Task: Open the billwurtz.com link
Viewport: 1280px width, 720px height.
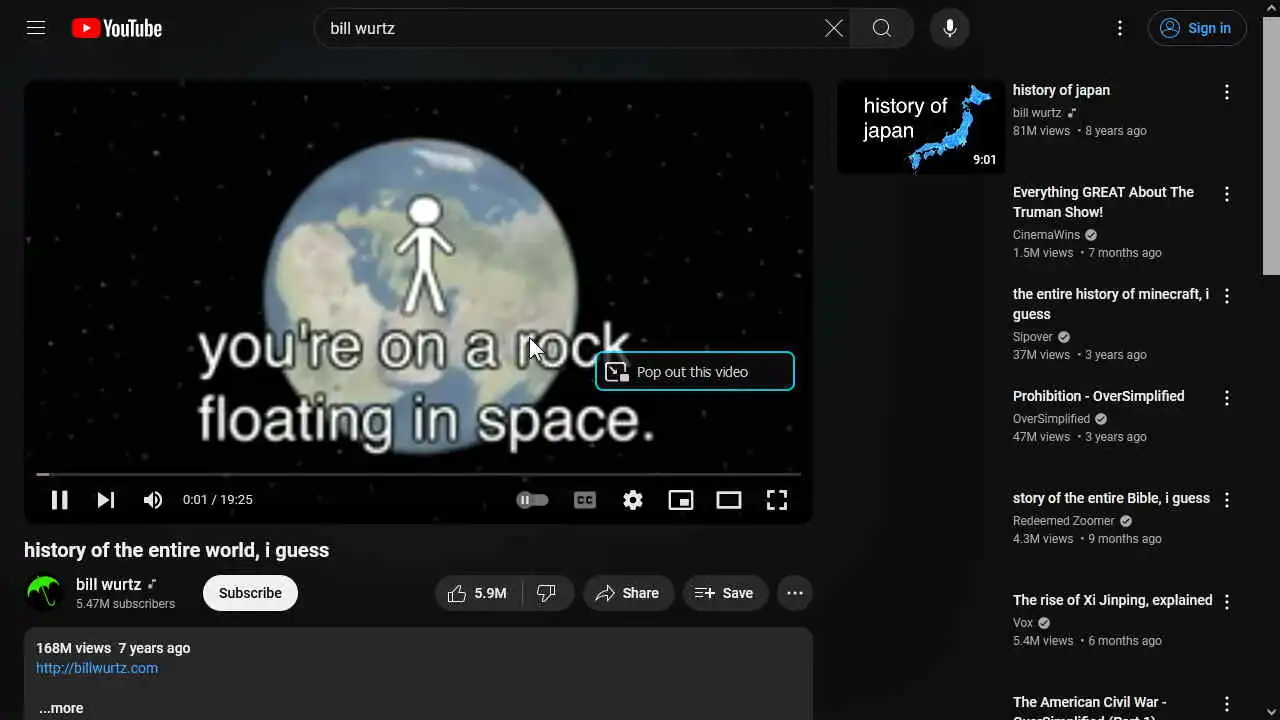Action: (97, 668)
